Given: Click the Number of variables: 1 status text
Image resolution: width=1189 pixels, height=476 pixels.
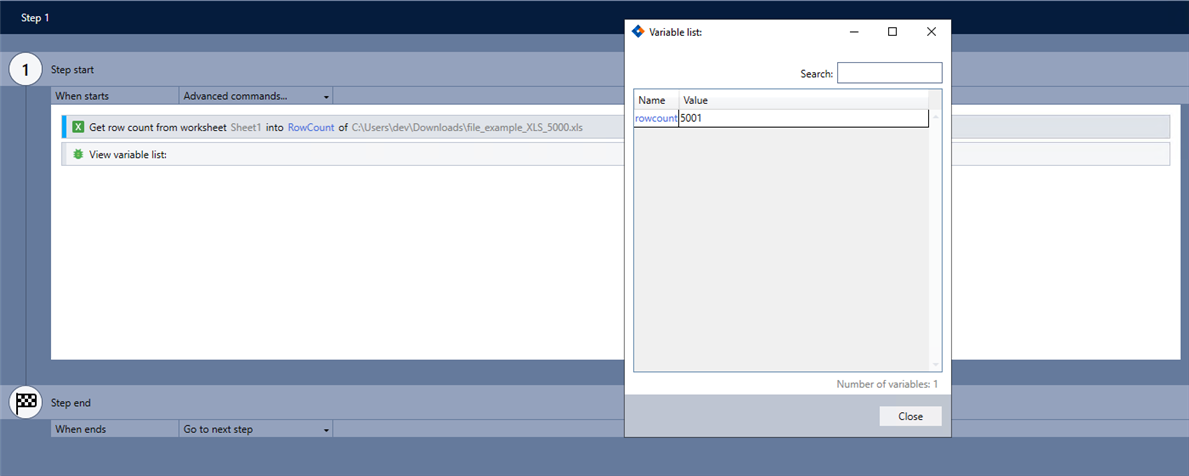Looking at the screenshot, I should click(887, 384).
